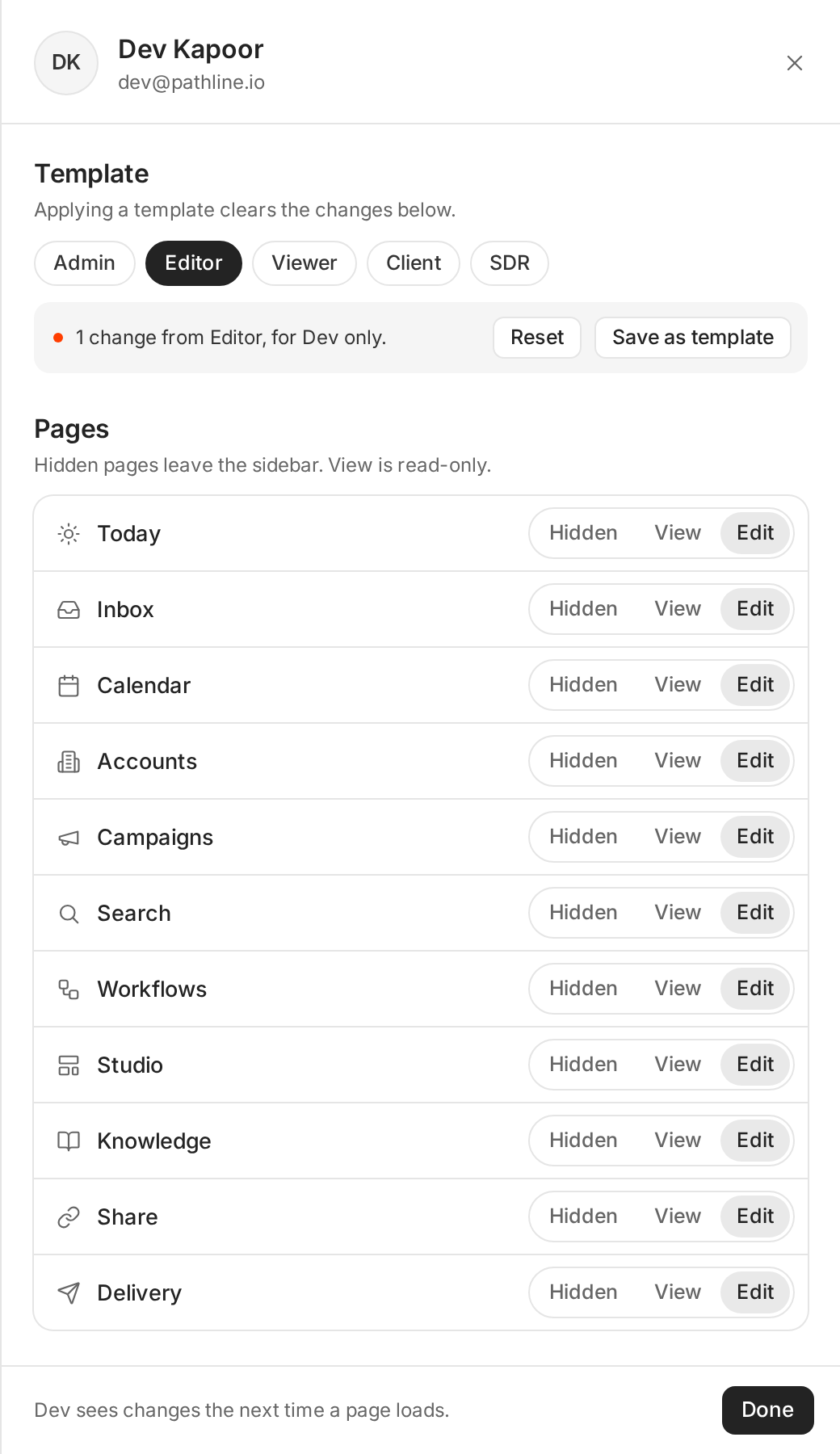
Task: Set Knowledge page to View
Action: point(678,1141)
